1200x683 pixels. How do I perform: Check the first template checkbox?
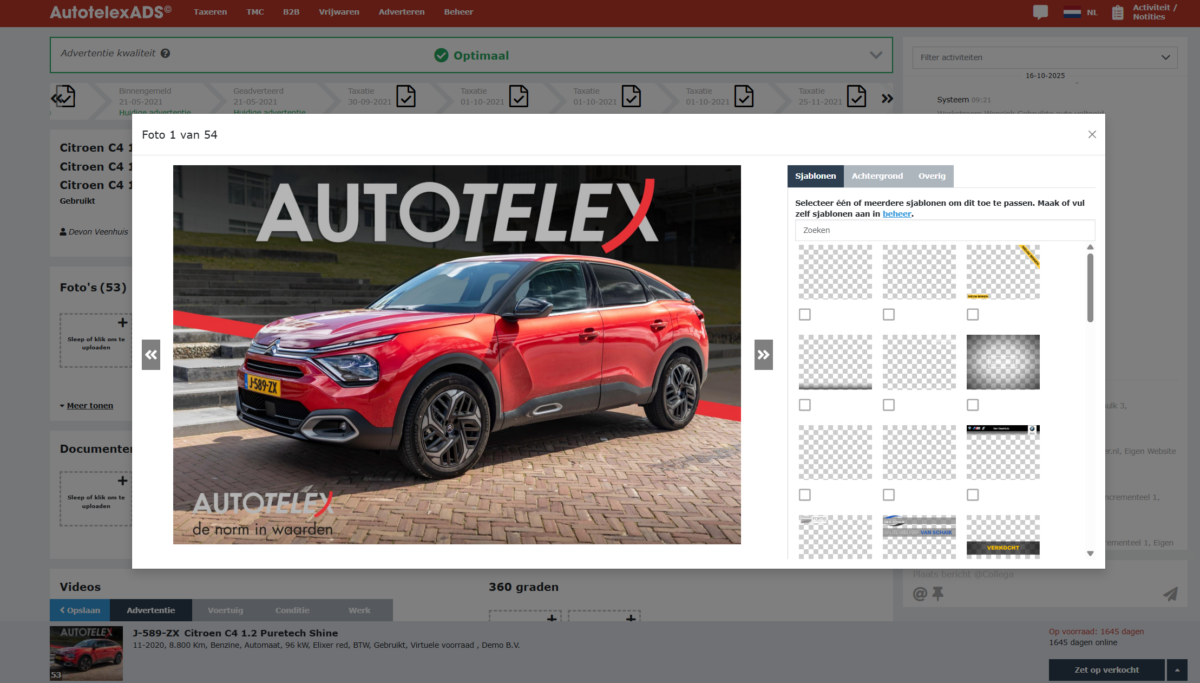pyautogui.click(x=805, y=315)
